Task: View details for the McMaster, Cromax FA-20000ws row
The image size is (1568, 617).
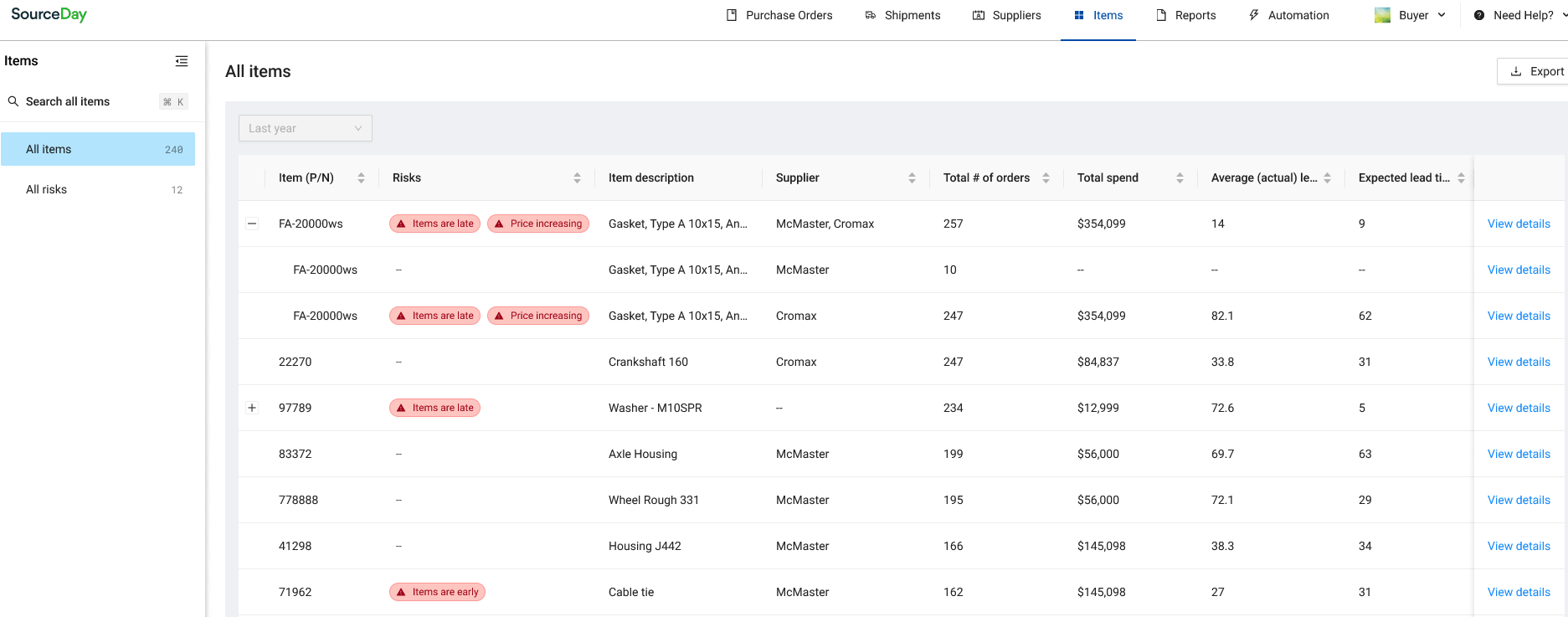Action: (1519, 224)
